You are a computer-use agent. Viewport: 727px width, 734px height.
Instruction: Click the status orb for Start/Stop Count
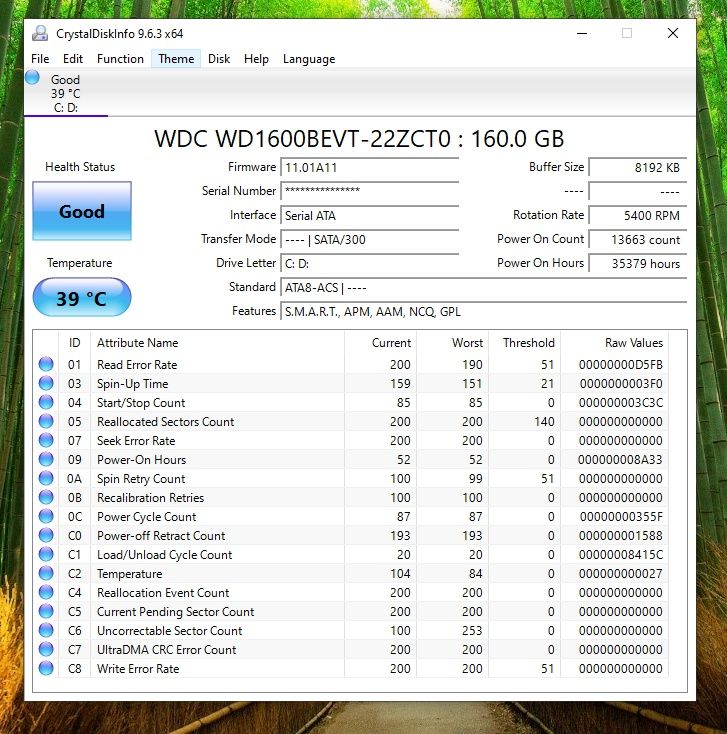(46, 402)
